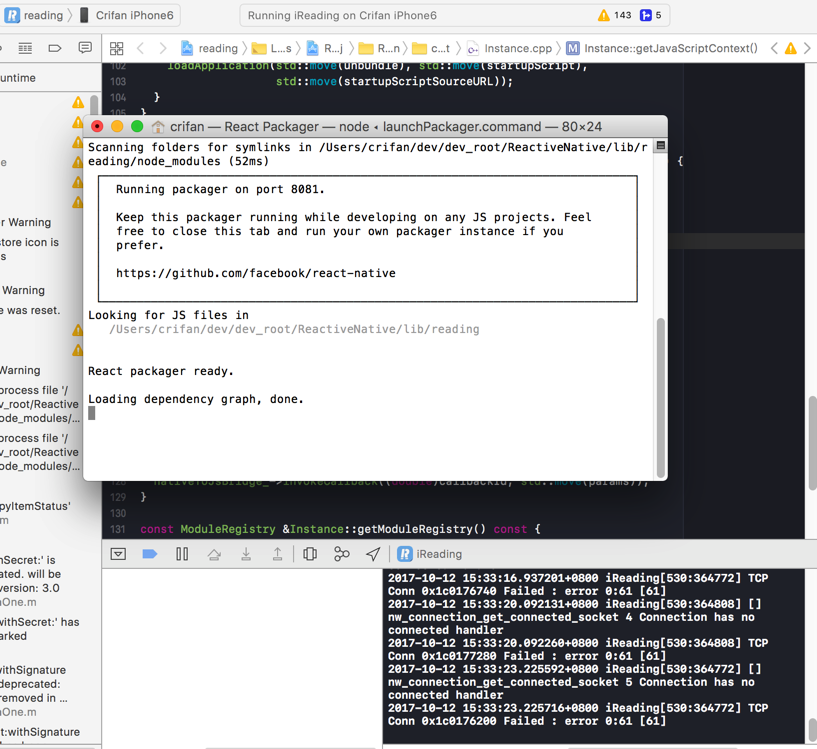The height and width of the screenshot is (749, 817).
Task: Open Debug Memory Graph
Action: (x=341, y=554)
